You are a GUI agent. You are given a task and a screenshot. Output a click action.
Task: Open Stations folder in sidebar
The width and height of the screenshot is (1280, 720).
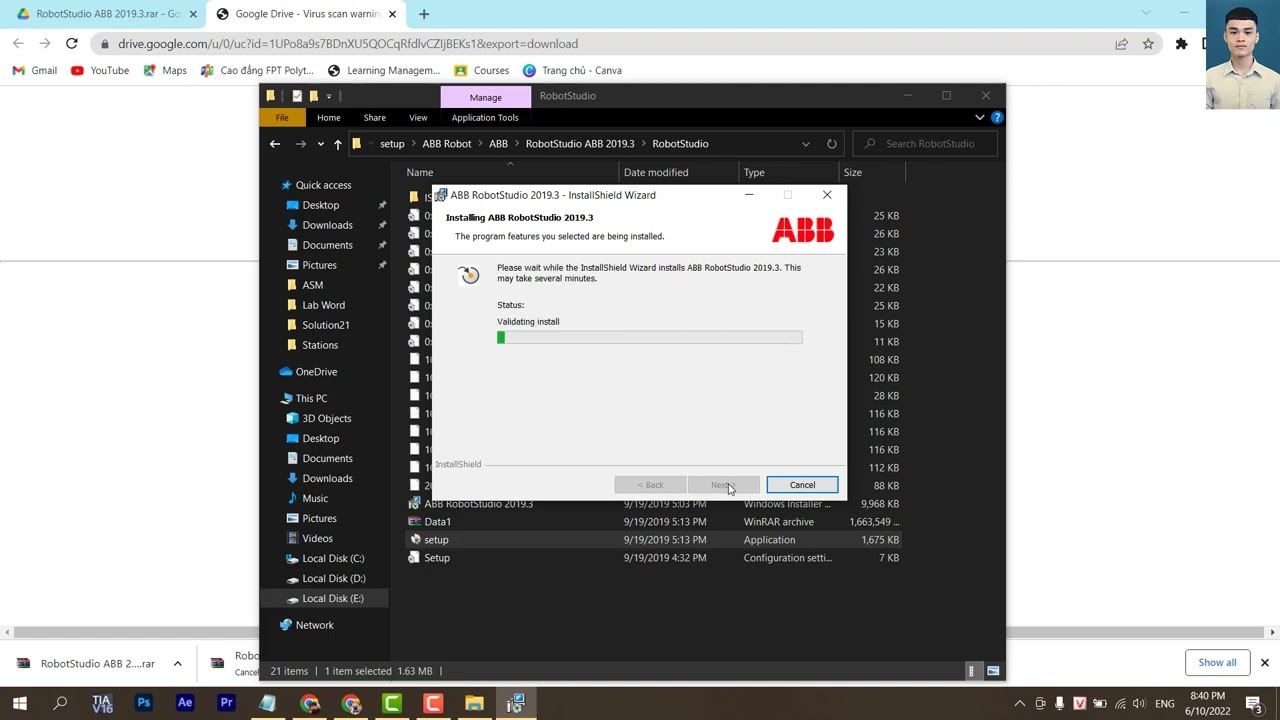pyautogui.click(x=320, y=345)
